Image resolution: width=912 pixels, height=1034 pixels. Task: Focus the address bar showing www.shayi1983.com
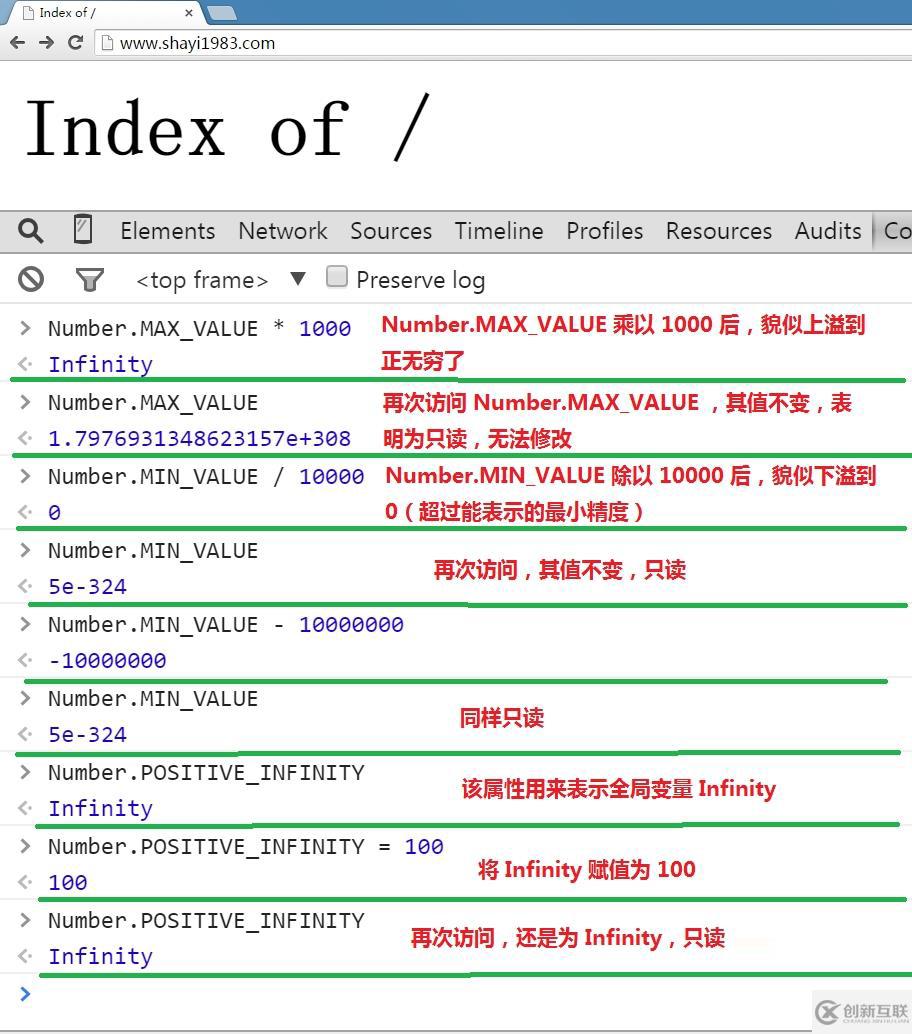tap(504, 44)
